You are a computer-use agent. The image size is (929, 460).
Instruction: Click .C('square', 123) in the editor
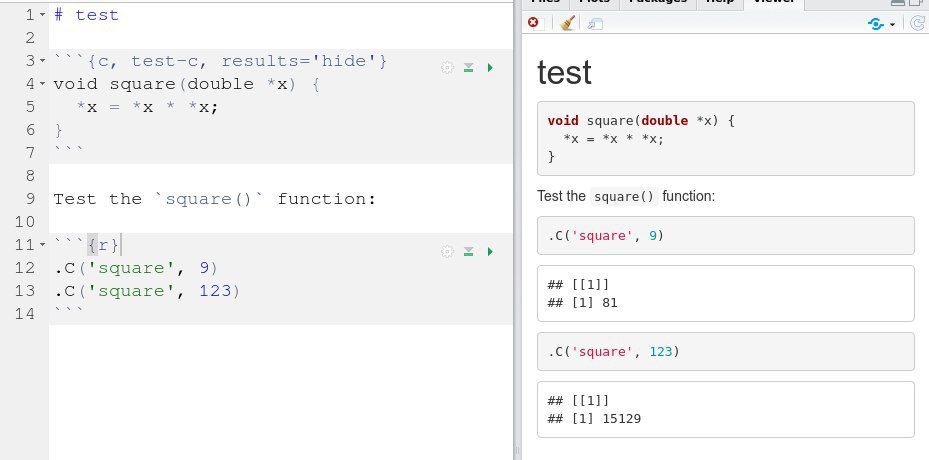(x=147, y=290)
